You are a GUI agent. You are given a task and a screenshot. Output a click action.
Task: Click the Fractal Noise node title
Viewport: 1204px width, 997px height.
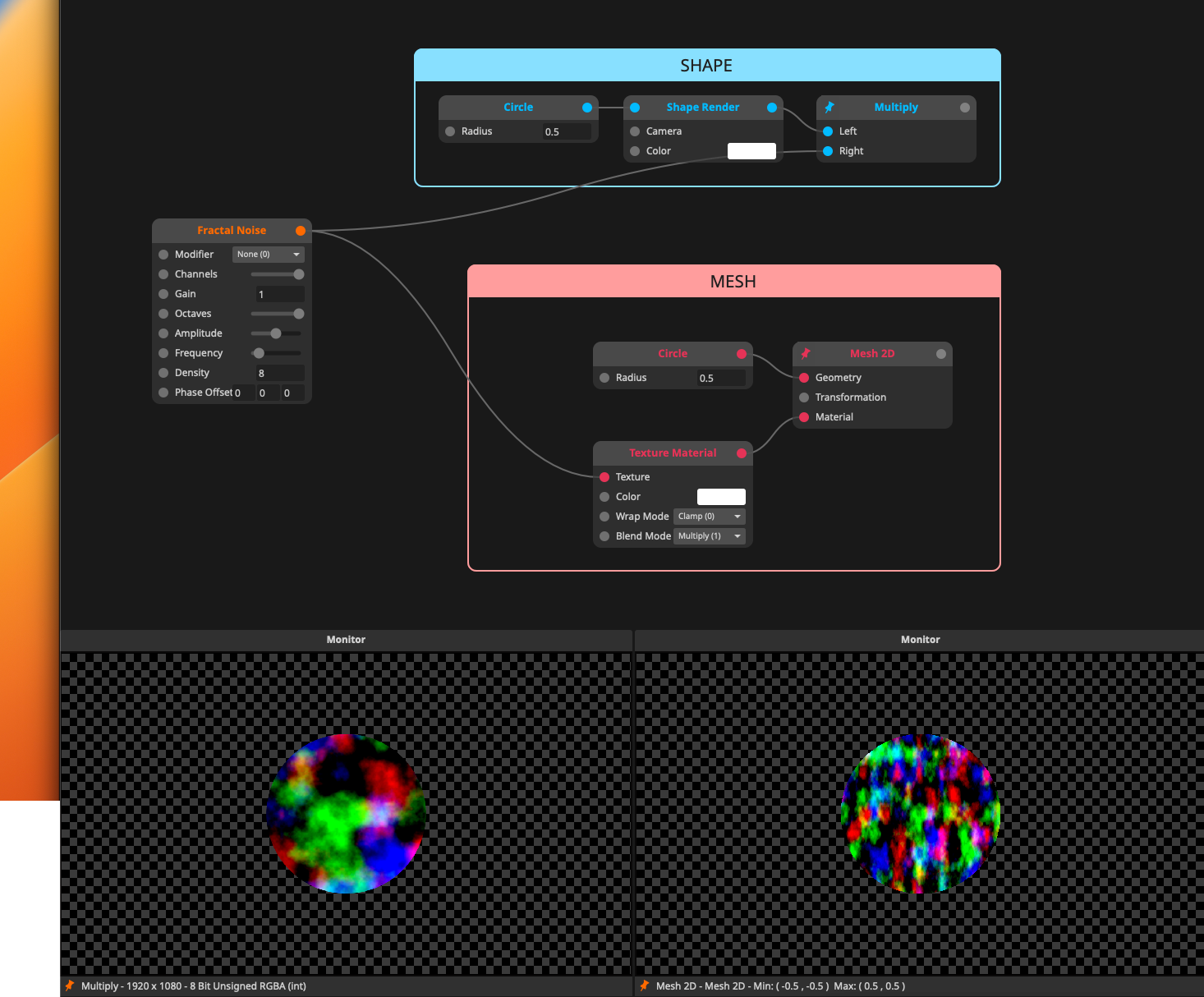point(231,231)
